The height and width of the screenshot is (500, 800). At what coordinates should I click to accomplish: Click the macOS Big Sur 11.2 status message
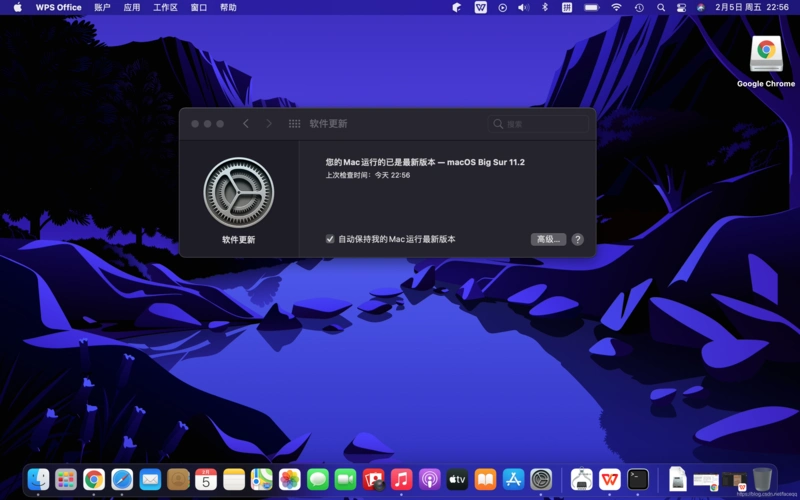[x=426, y=162]
